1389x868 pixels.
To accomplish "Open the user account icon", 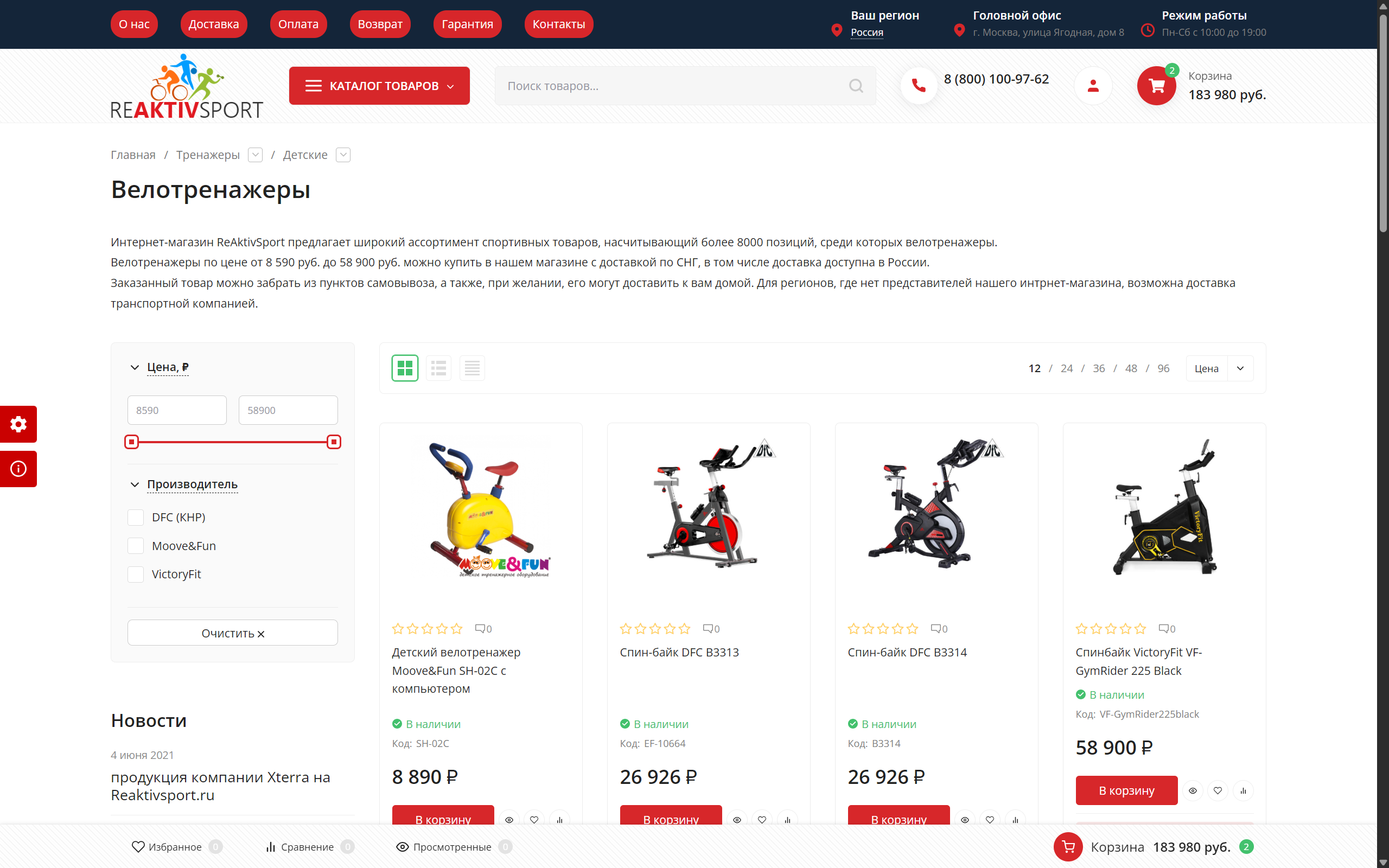I will (x=1093, y=86).
